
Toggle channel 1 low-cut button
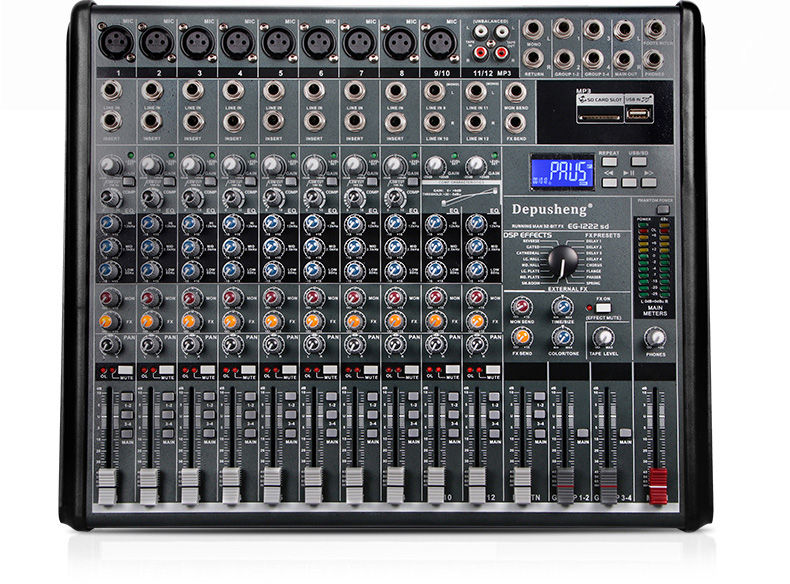pos(128,181)
